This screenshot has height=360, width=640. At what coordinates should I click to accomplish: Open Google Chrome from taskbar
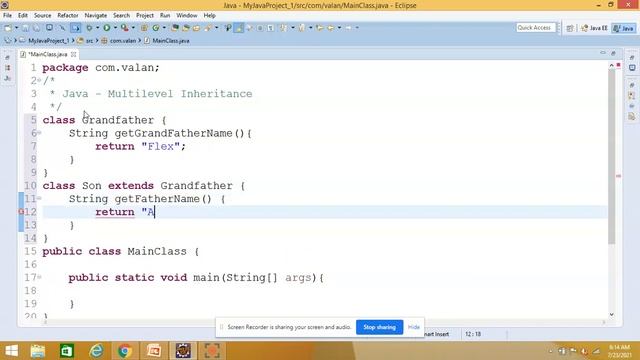coord(125,351)
